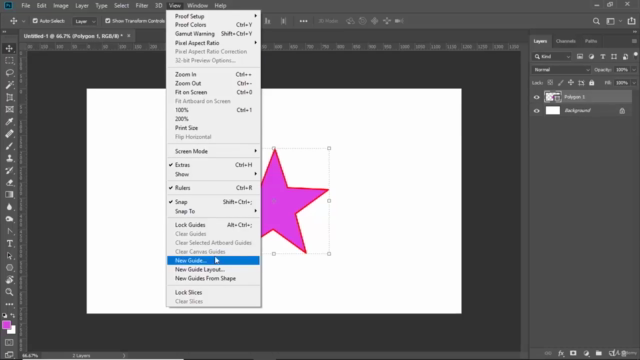
Task: Switch to the Channels tab
Action: coord(565,41)
